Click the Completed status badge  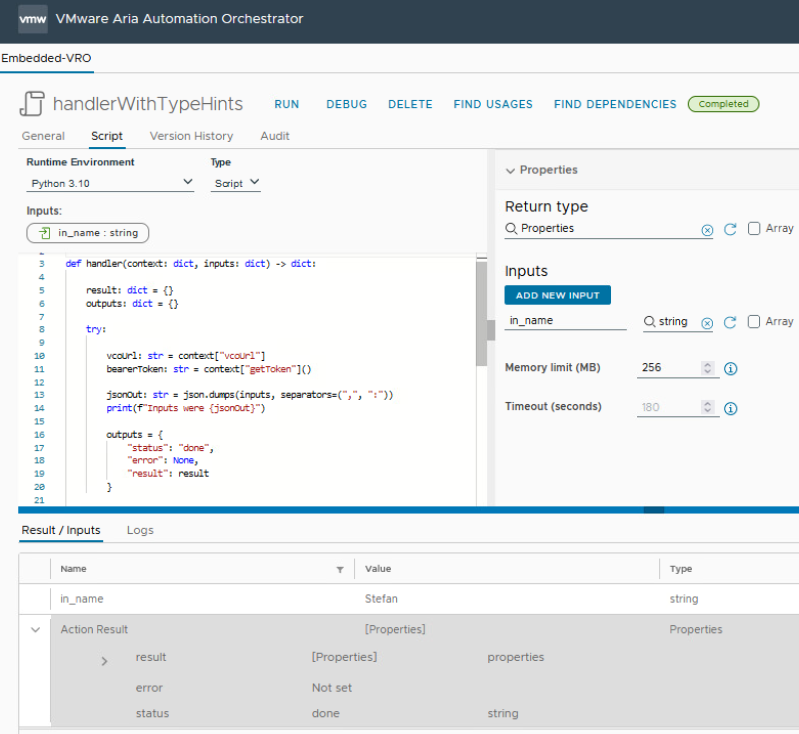point(724,104)
